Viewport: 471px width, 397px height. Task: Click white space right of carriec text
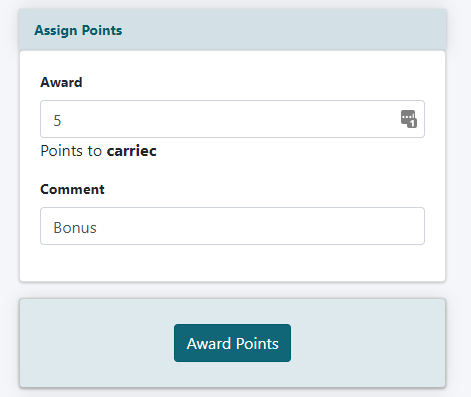(290, 151)
